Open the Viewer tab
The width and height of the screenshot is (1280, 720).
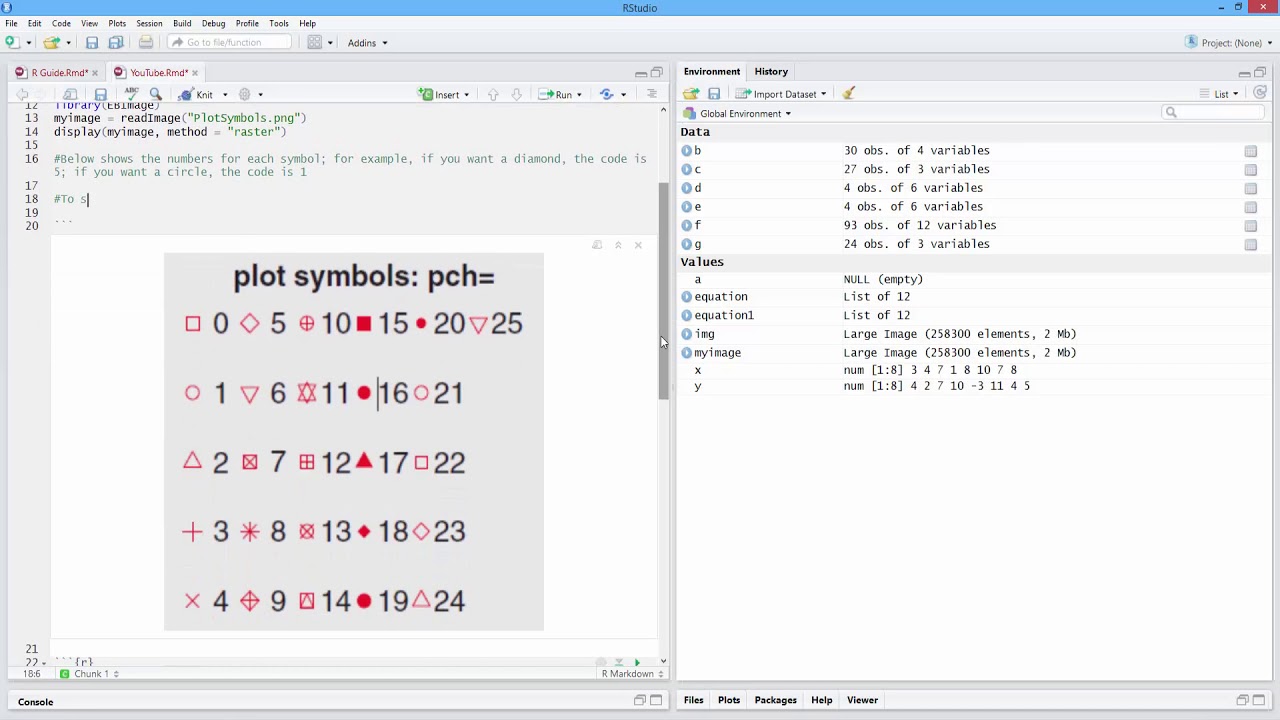click(862, 700)
